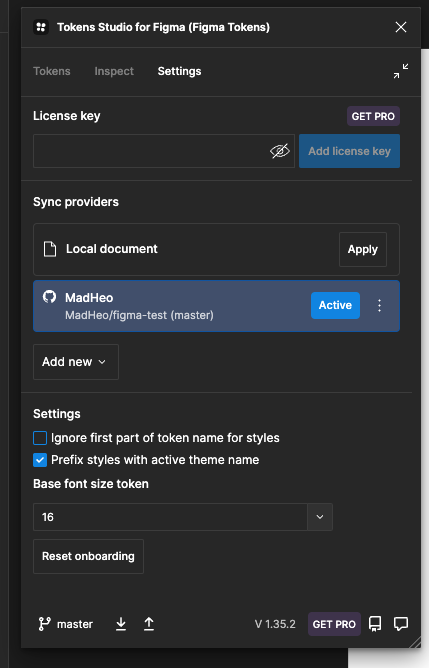This screenshot has width=429, height=668.
Task: Open the Add new provider dropdown
Action: click(x=76, y=362)
